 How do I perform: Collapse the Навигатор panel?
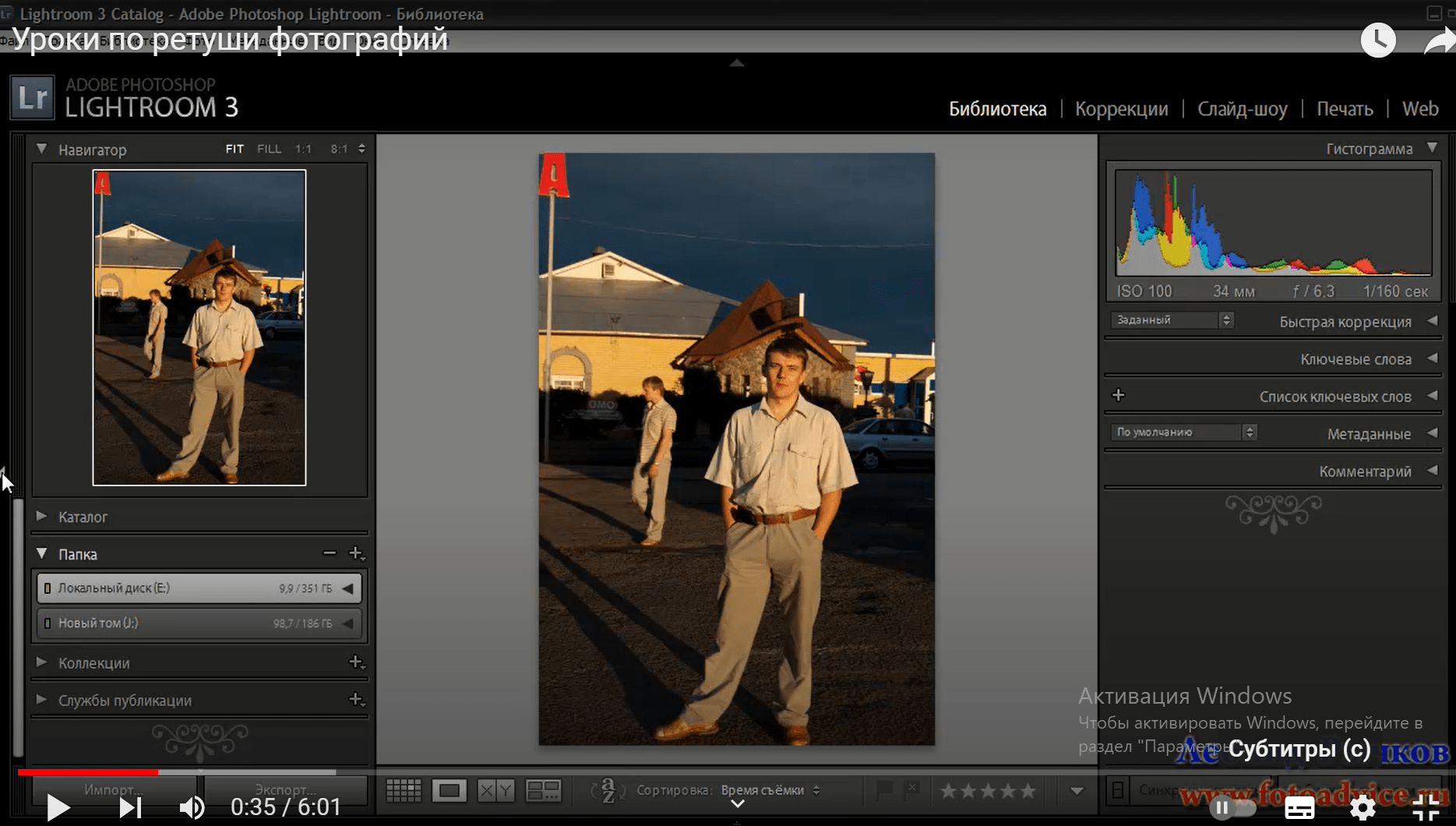pyautogui.click(x=42, y=149)
